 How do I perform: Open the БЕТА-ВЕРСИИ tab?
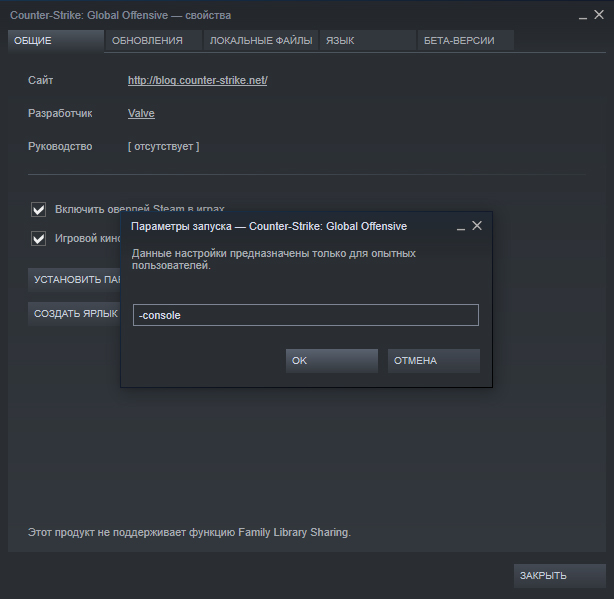pos(466,41)
